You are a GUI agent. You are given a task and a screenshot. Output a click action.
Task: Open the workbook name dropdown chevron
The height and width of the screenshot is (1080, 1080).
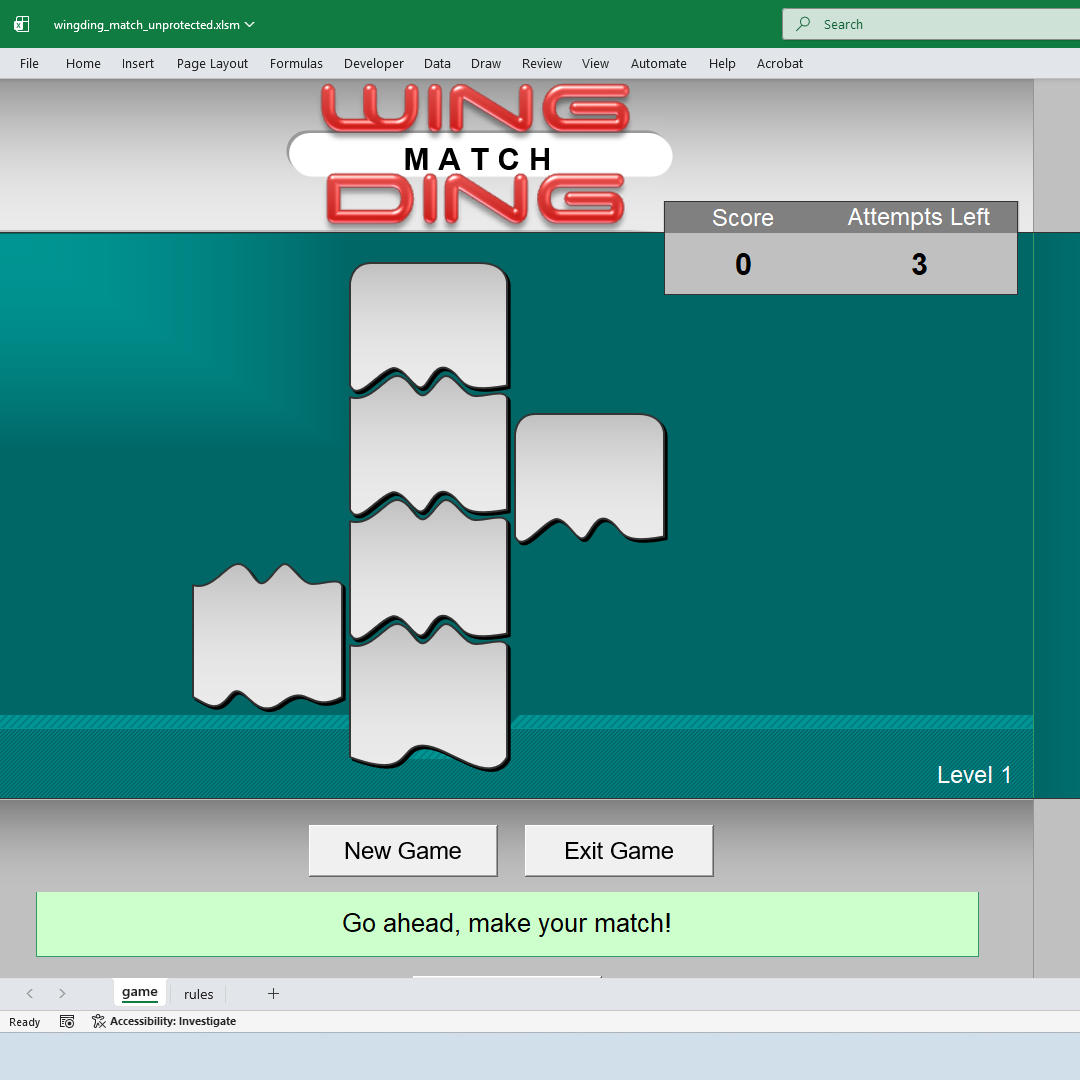pyautogui.click(x=249, y=24)
